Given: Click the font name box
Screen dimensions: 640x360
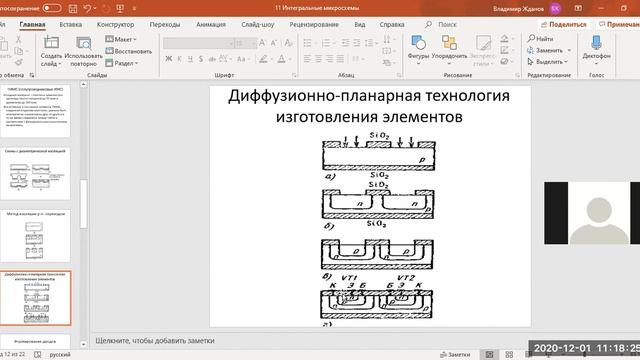Looking at the screenshot, I should click(199, 43).
